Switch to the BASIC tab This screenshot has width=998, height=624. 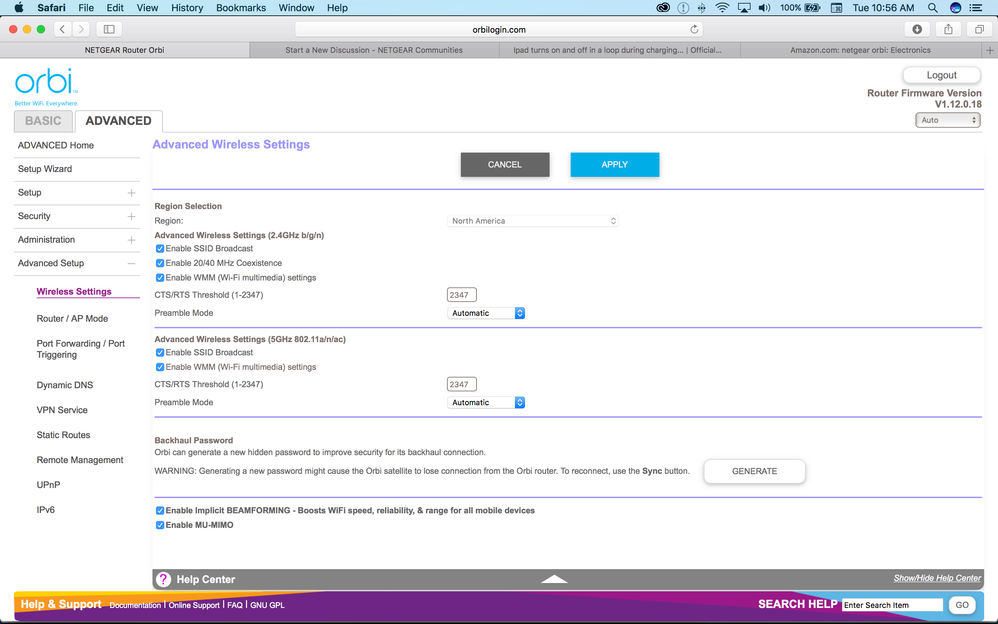[x=43, y=121]
